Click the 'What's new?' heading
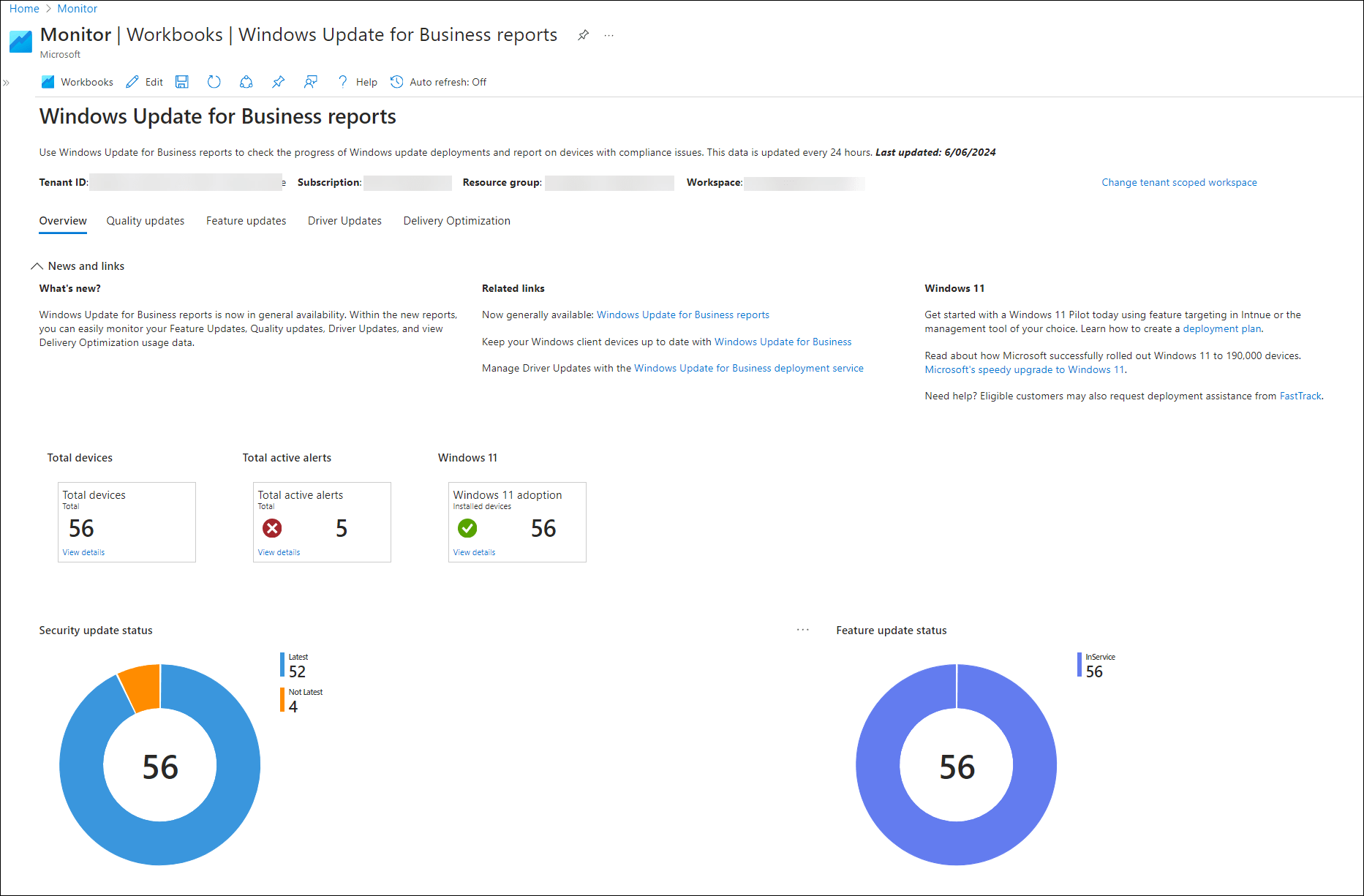The height and width of the screenshot is (896, 1364). [x=70, y=288]
